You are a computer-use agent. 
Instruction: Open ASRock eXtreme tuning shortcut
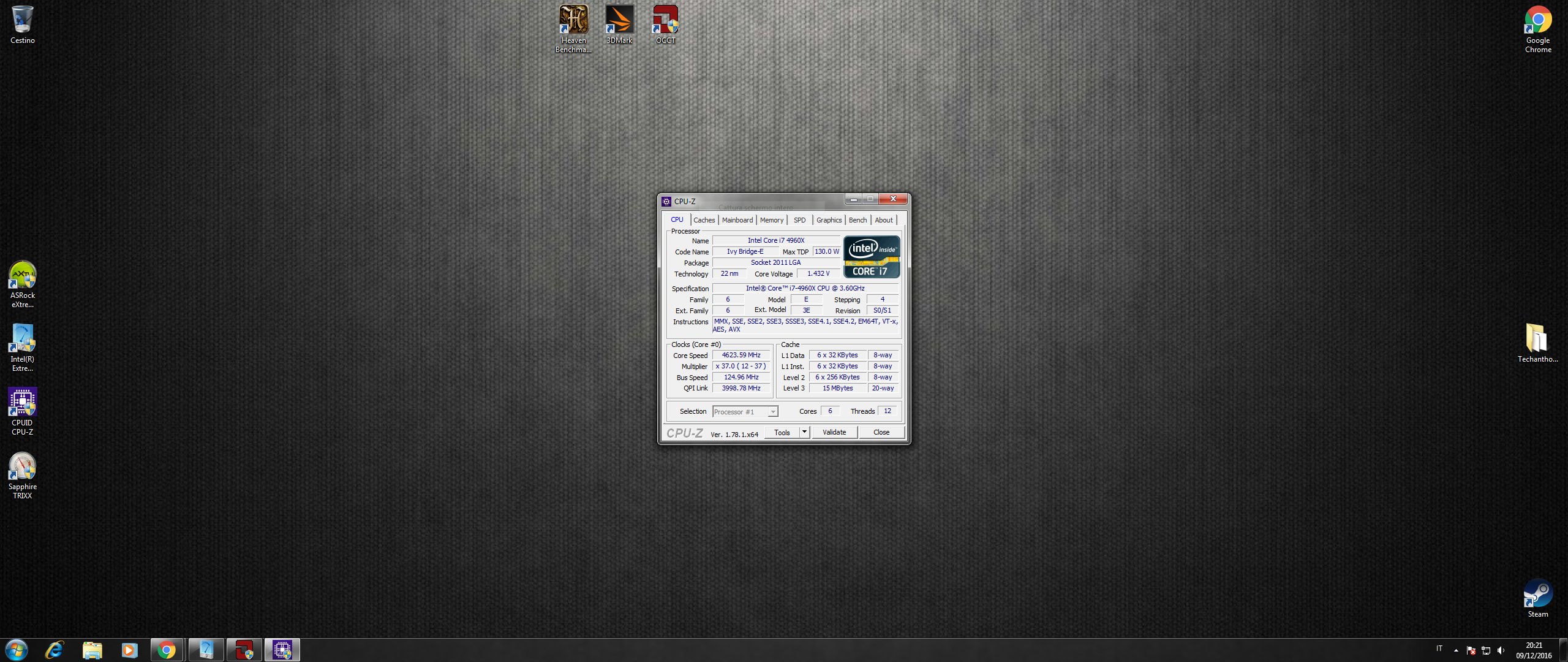point(22,284)
